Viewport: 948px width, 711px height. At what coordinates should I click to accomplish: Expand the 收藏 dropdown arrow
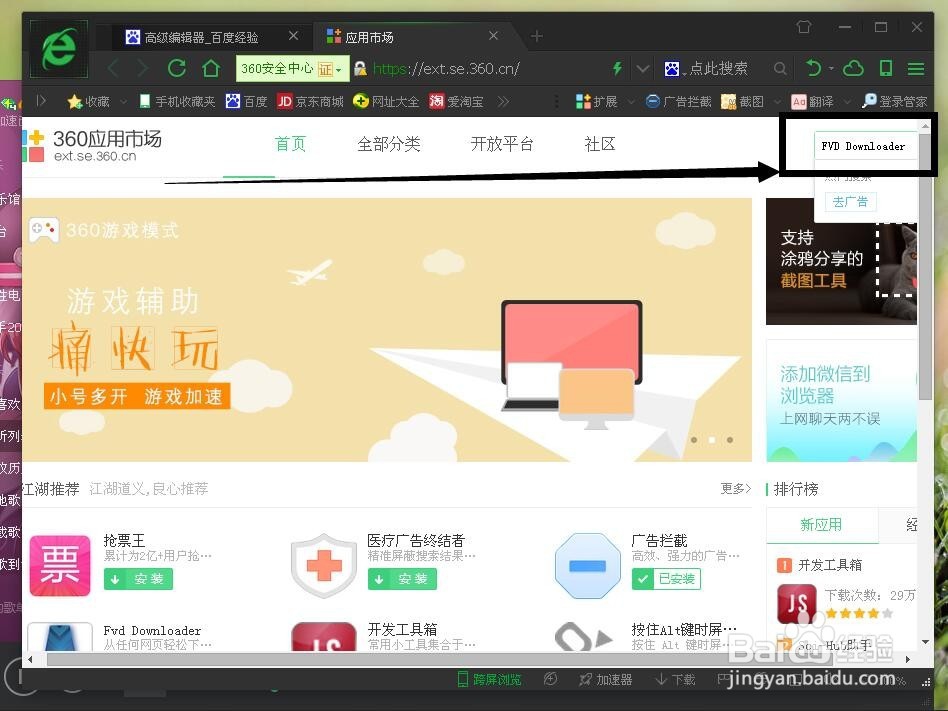tap(124, 102)
